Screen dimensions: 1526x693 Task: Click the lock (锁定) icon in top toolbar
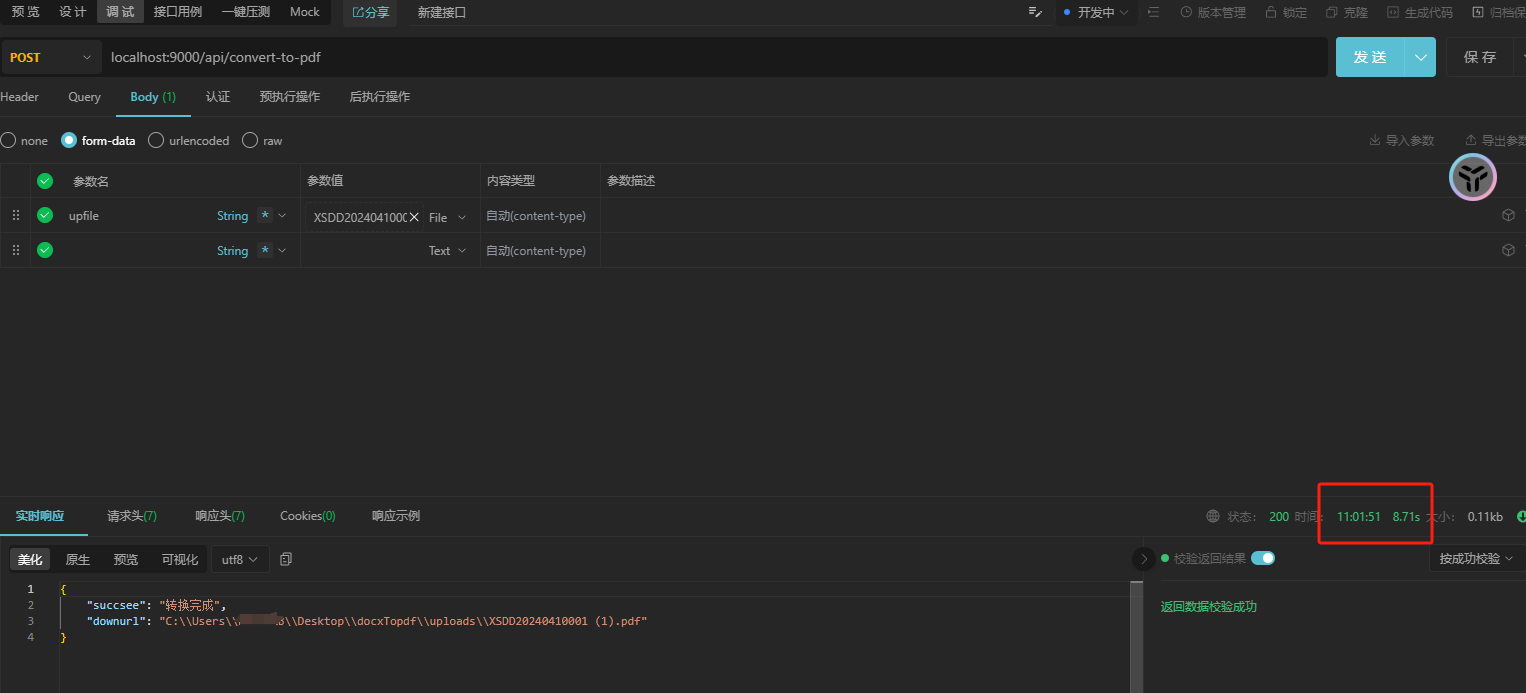click(1271, 13)
